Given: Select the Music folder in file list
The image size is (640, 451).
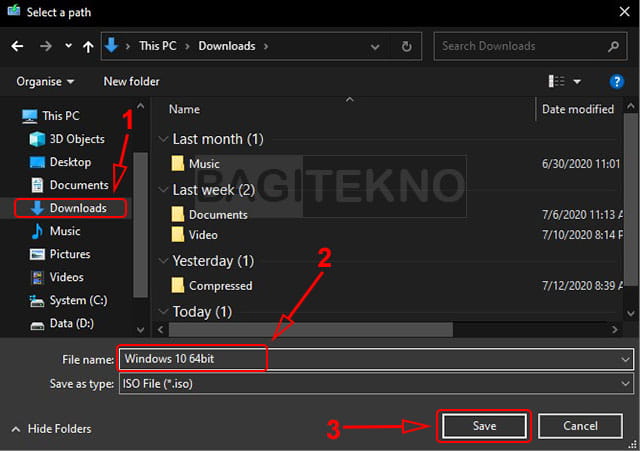Looking at the screenshot, I should coord(196,164).
